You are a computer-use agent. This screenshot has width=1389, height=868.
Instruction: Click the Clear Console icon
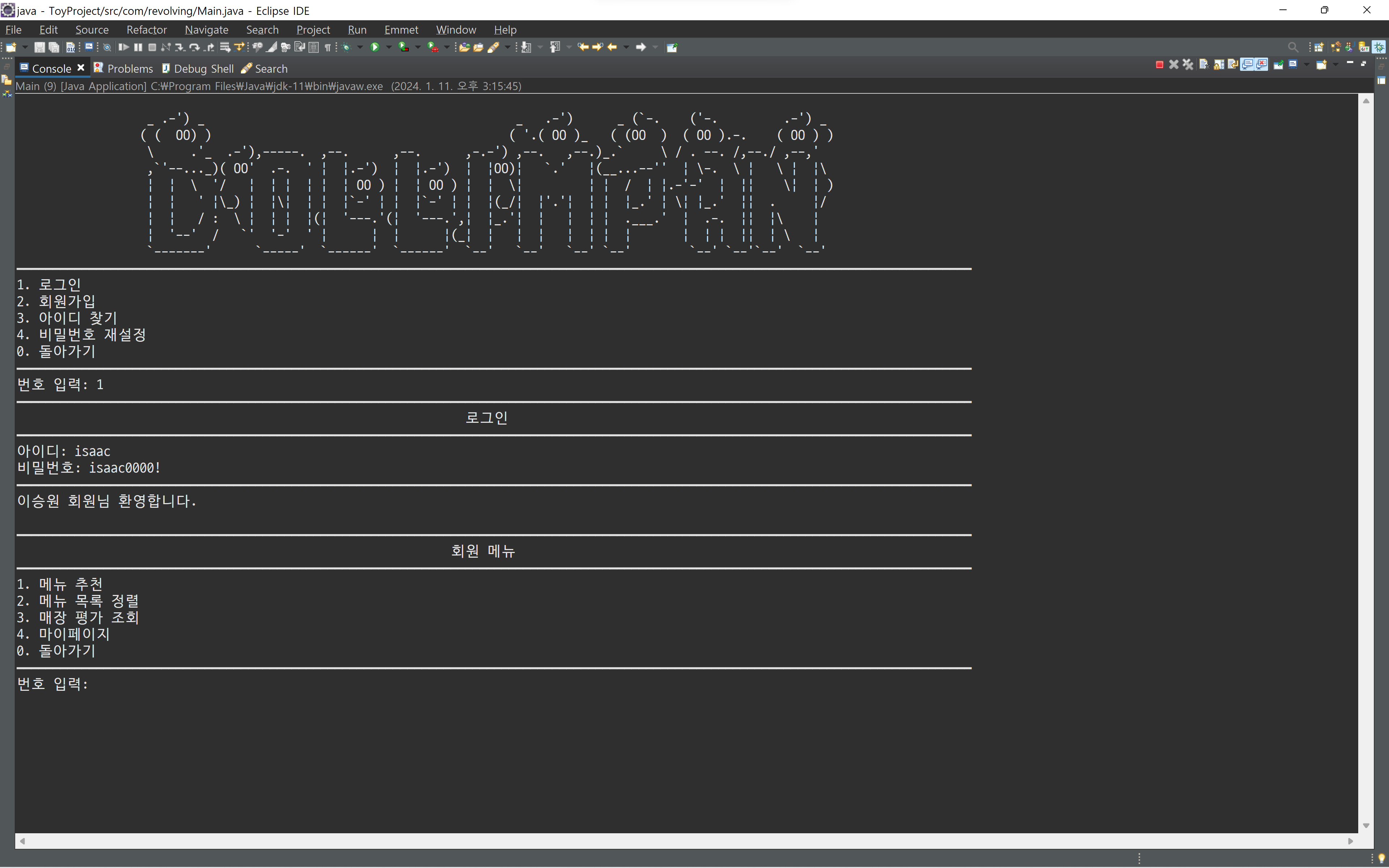pyautogui.click(x=1205, y=64)
